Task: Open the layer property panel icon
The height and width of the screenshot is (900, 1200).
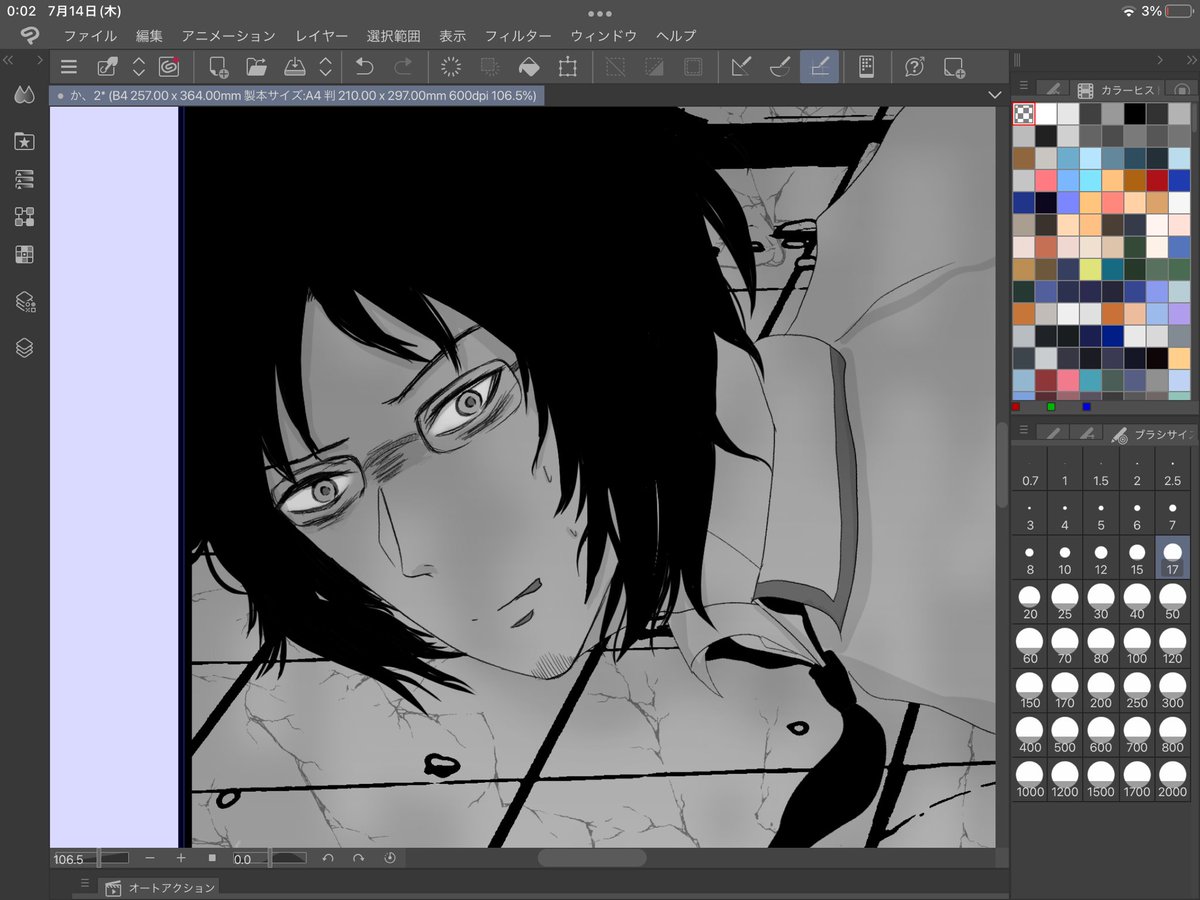Action: click(25, 301)
